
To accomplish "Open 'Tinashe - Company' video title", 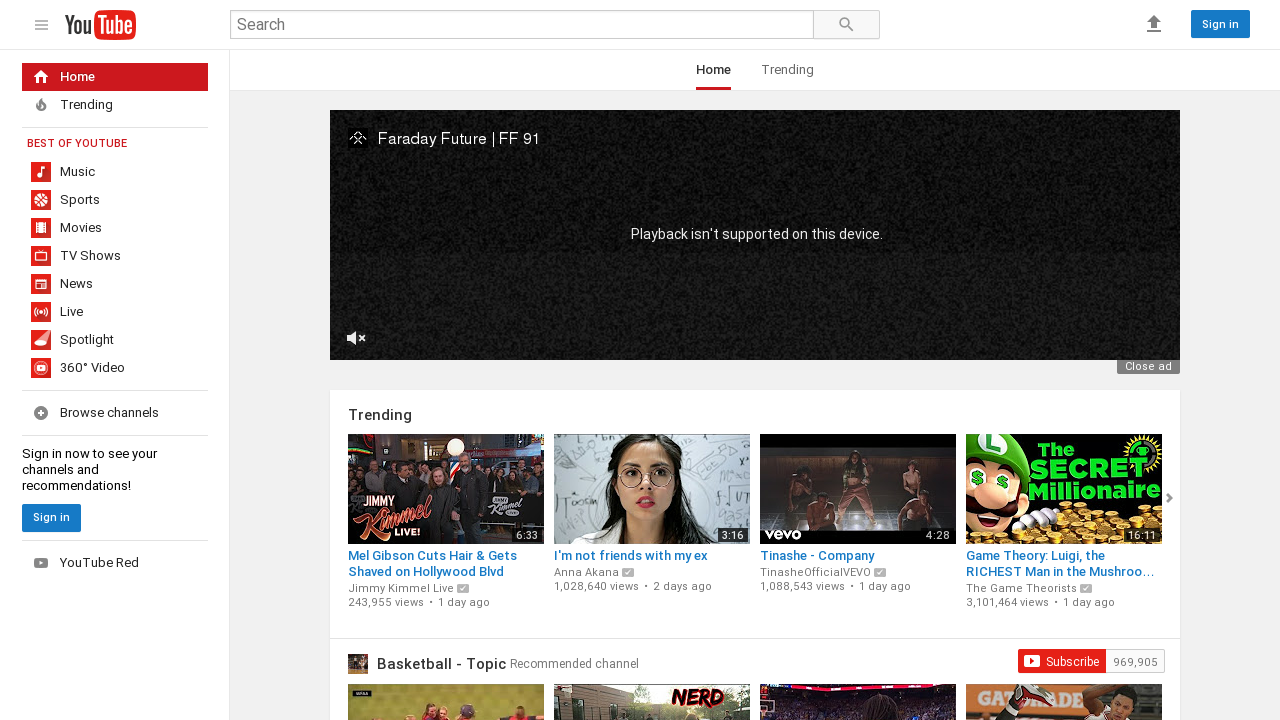I will point(817,556).
